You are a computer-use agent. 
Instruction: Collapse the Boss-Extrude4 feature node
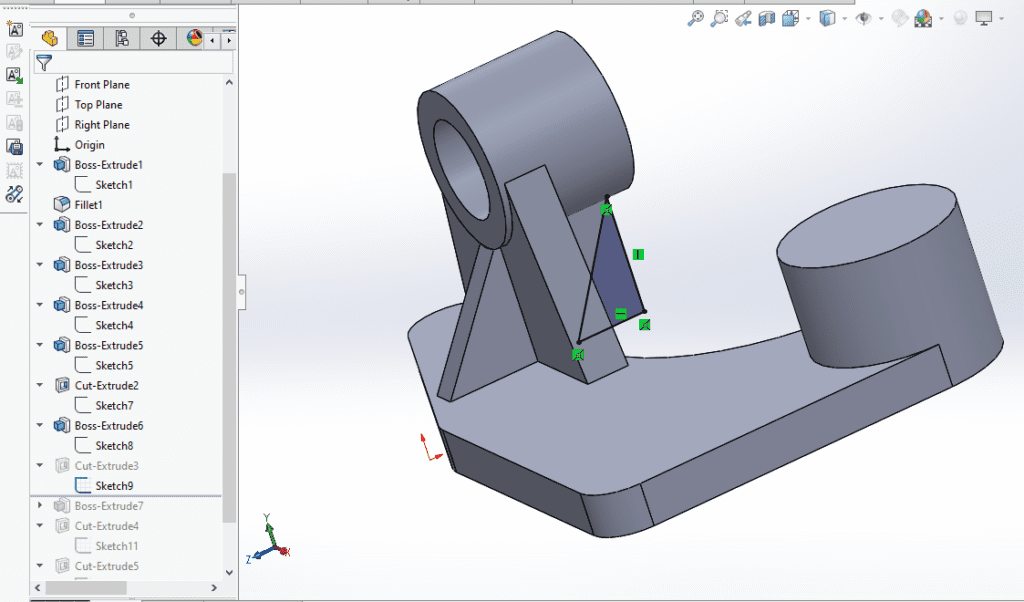(x=40, y=305)
